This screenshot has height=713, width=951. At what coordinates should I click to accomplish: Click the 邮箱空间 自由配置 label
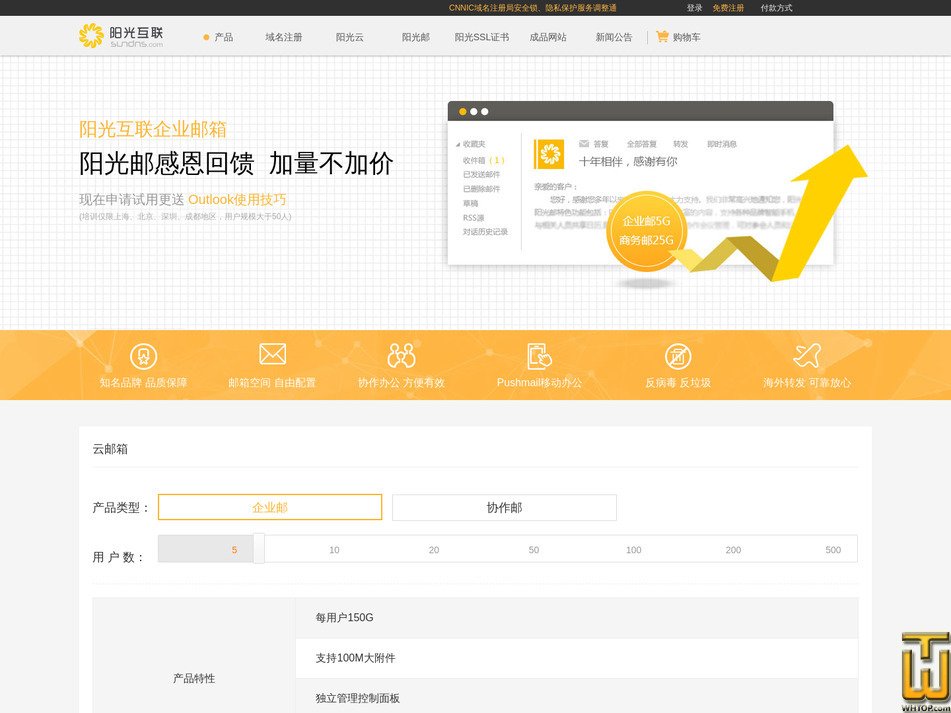click(272, 383)
